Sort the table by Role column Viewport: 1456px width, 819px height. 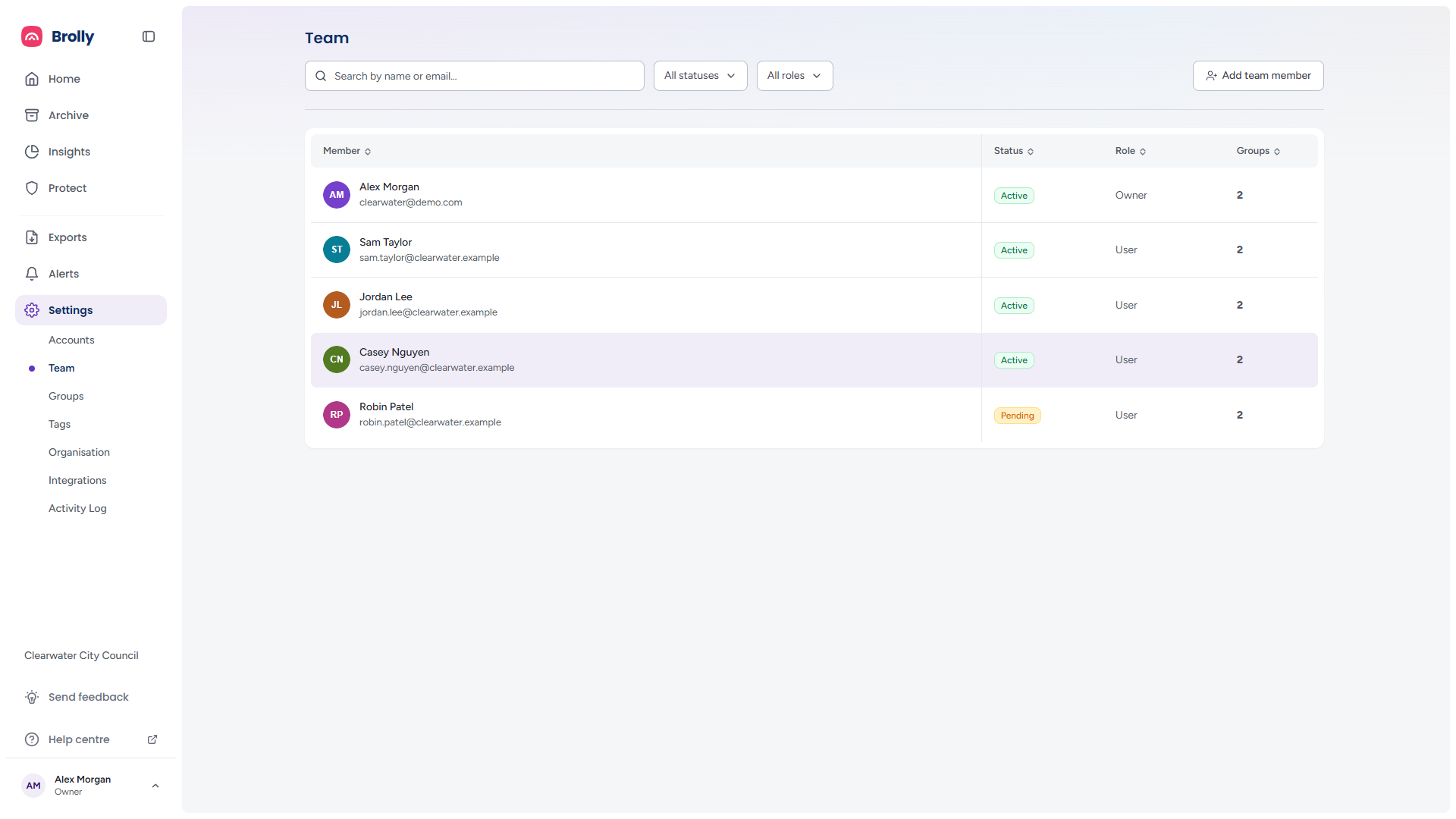tap(1131, 151)
